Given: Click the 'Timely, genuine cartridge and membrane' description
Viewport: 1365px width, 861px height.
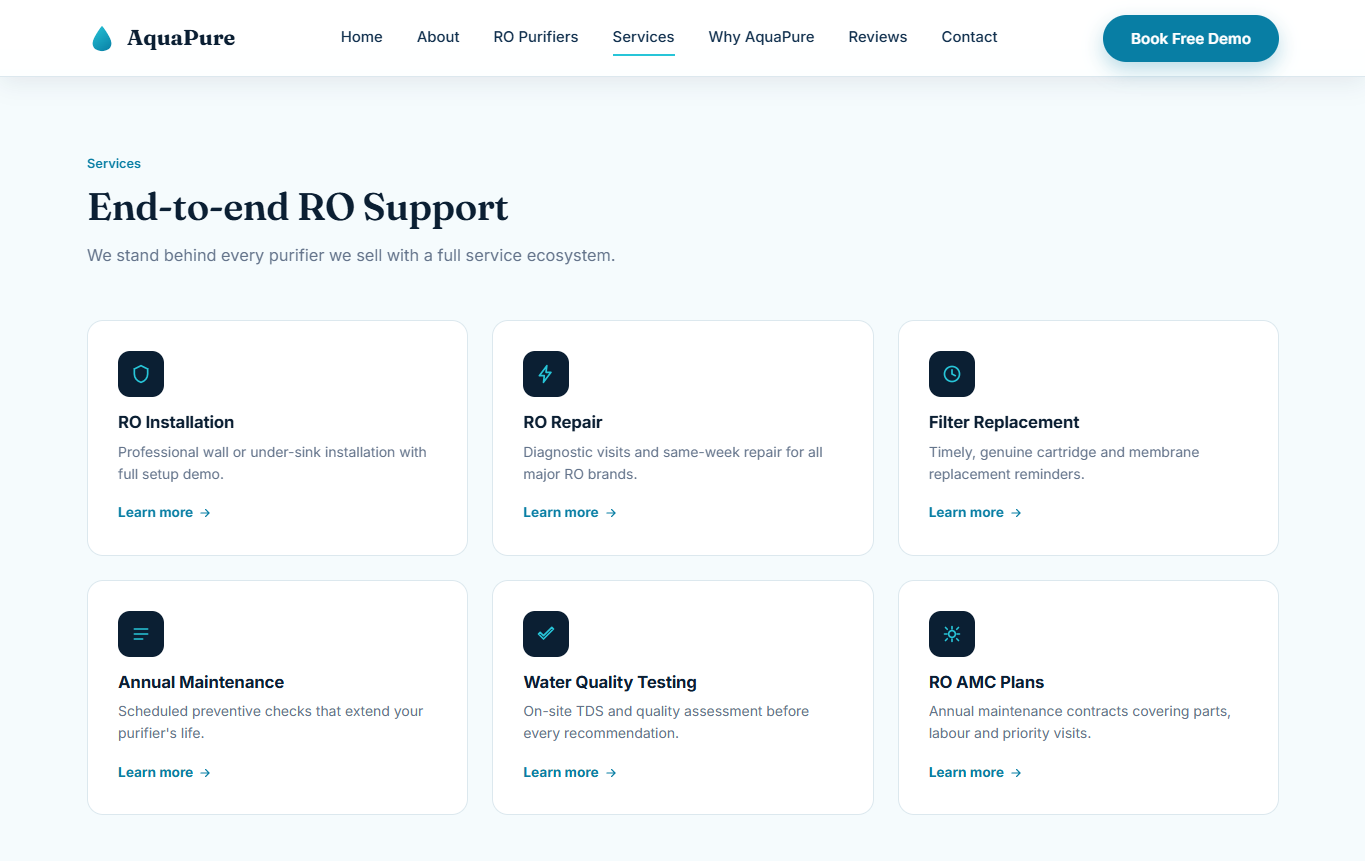Looking at the screenshot, I should 1064,463.
